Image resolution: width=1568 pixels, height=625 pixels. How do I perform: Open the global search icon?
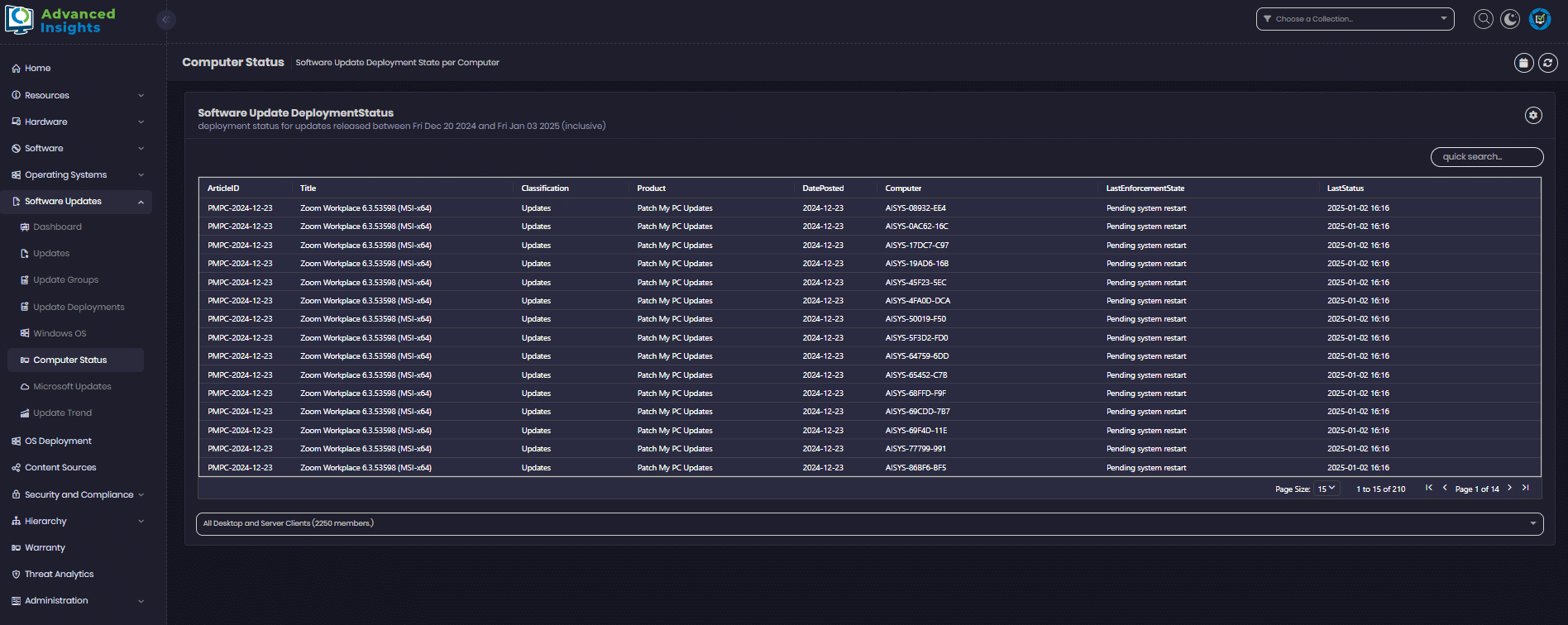(x=1484, y=19)
